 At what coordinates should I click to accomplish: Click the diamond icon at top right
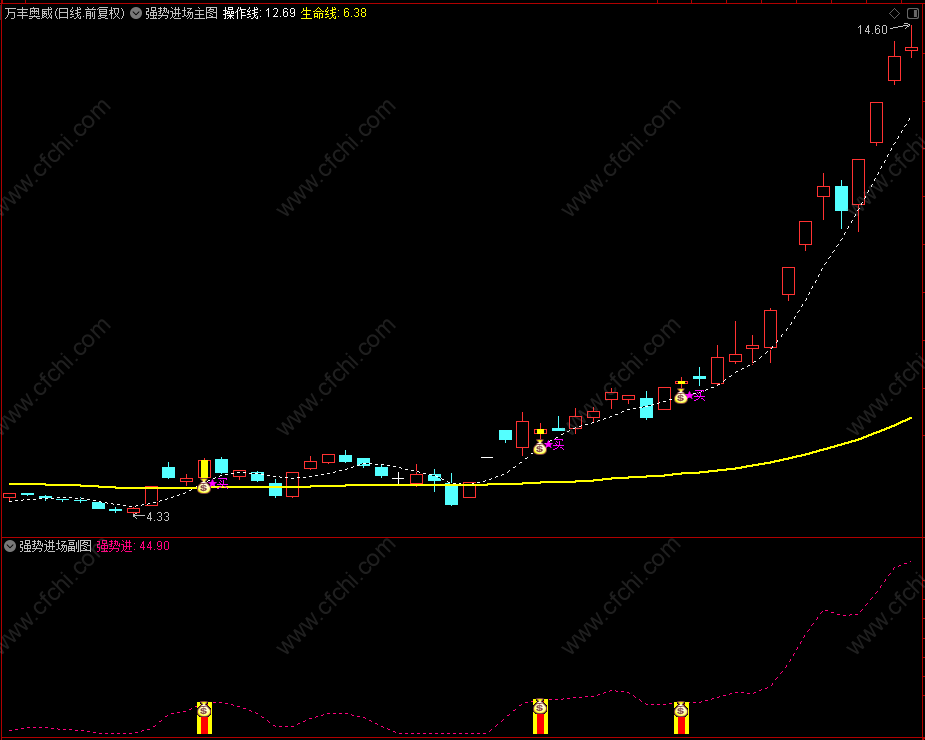tap(894, 13)
